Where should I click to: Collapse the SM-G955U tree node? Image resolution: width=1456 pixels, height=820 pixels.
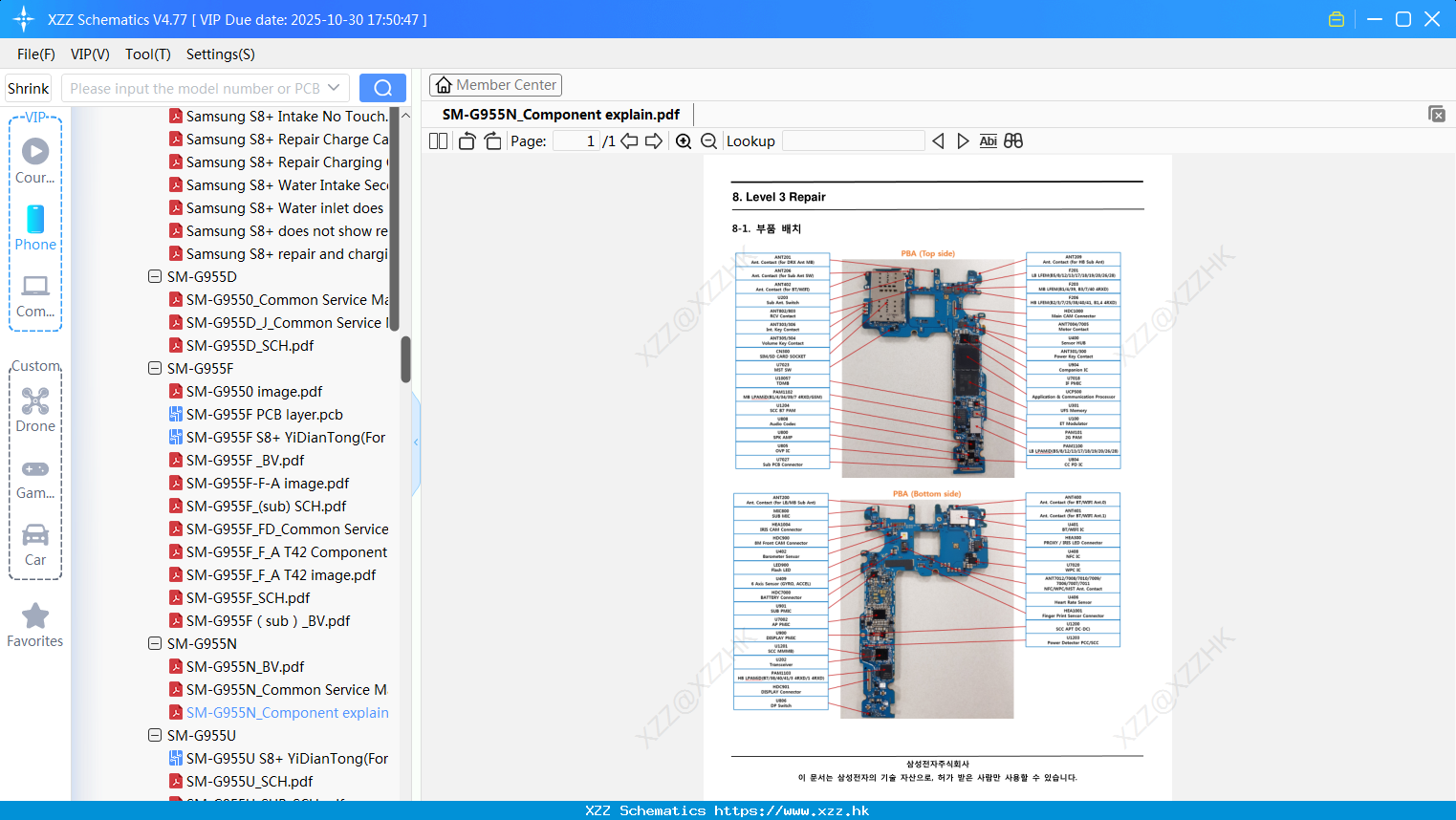click(x=155, y=735)
